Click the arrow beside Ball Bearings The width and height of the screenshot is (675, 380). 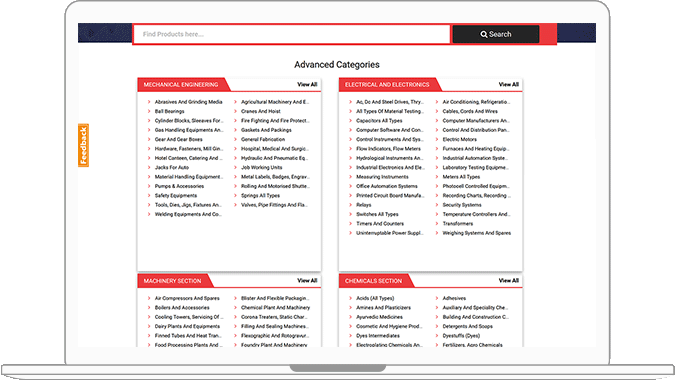coord(149,111)
